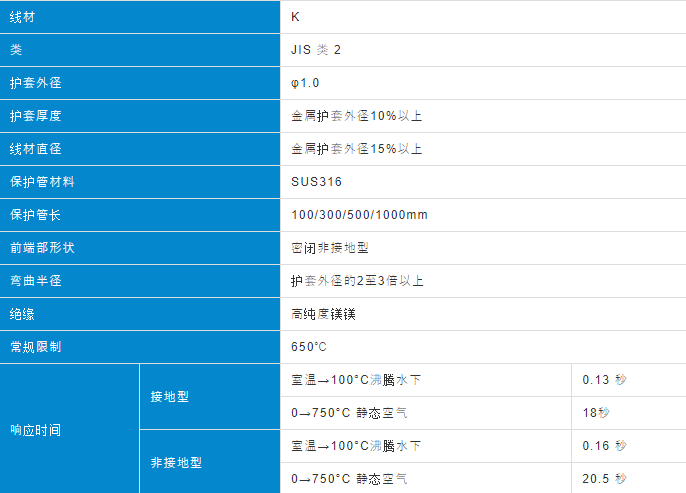Click the 弯曲半径 label

click(x=35, y=281)
